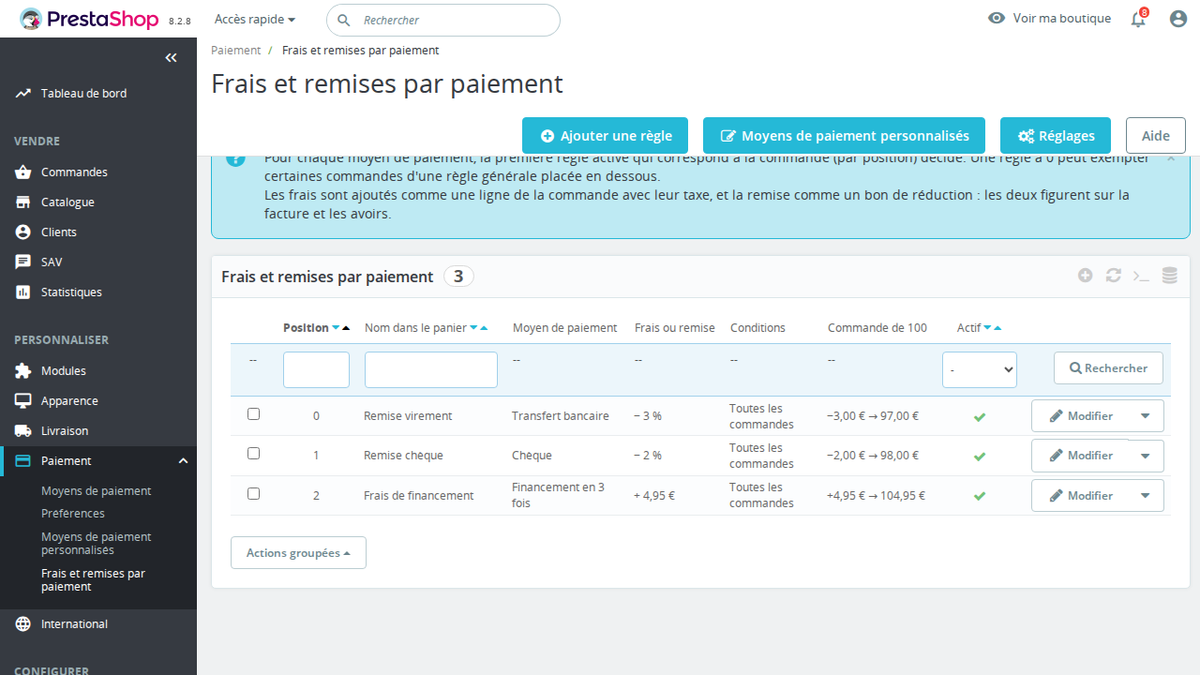Click the Transfert bancaire cell

pyautogui.click(x=558, y=416)
